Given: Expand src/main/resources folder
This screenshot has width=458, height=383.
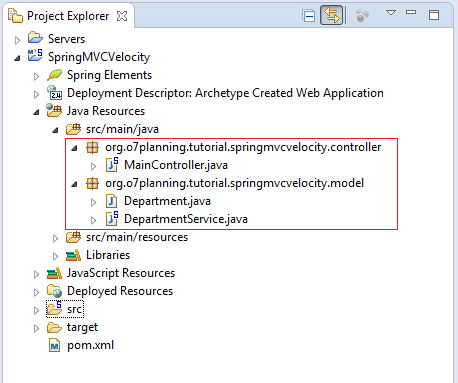Looking at the screenshot, I should 55,238.
